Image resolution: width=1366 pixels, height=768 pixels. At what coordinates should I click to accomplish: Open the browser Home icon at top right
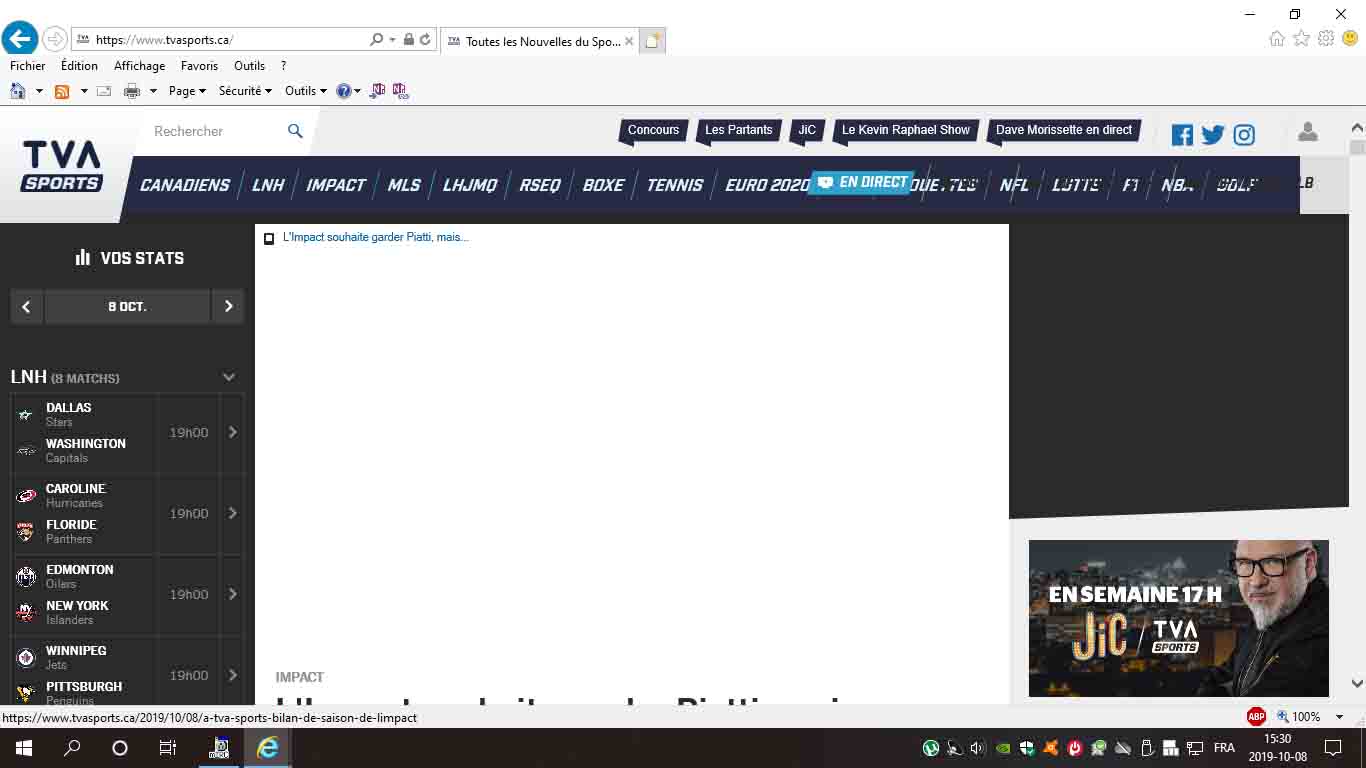(1277, 39)
